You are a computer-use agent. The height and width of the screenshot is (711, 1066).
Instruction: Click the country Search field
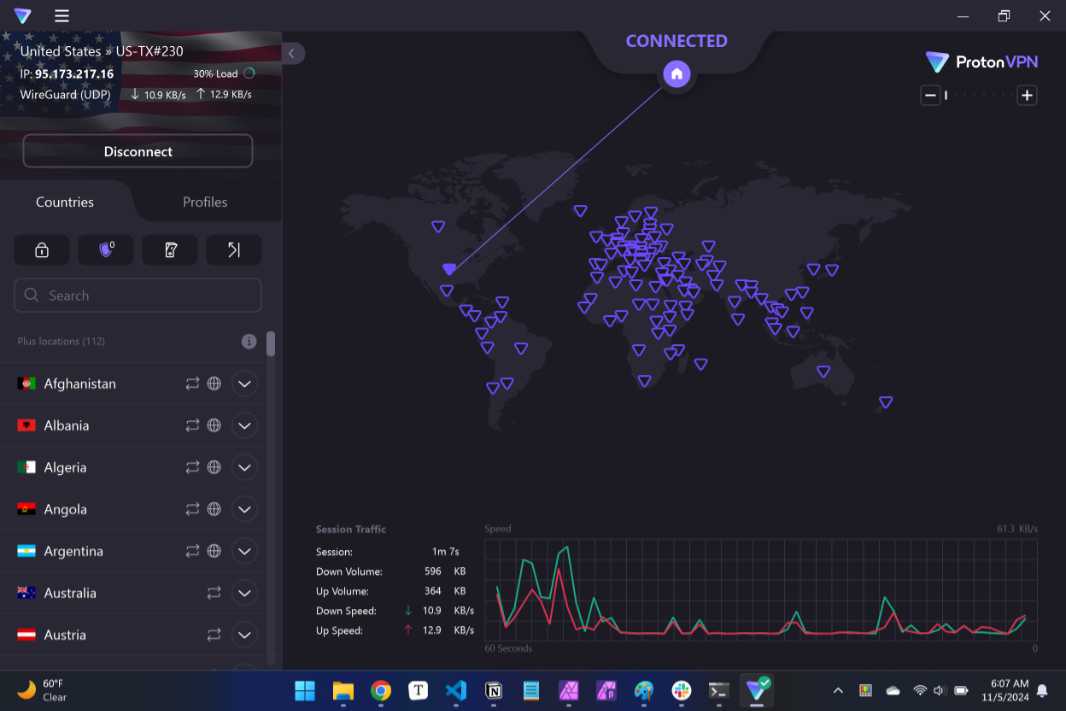pos(138,296)
